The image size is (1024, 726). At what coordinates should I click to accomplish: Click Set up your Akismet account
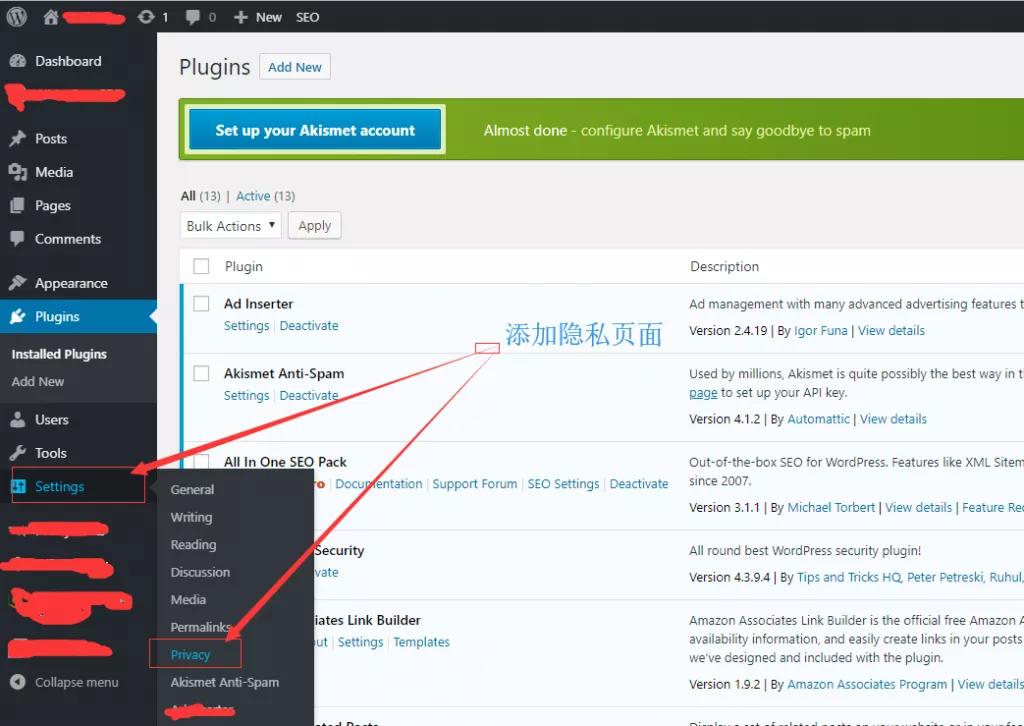pos(315,130)
